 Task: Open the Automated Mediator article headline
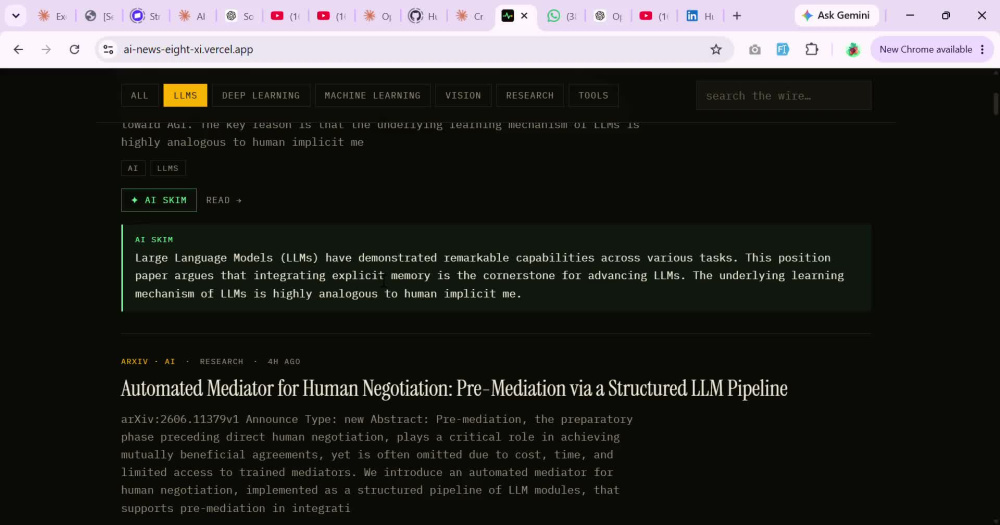tap(454, 388)
